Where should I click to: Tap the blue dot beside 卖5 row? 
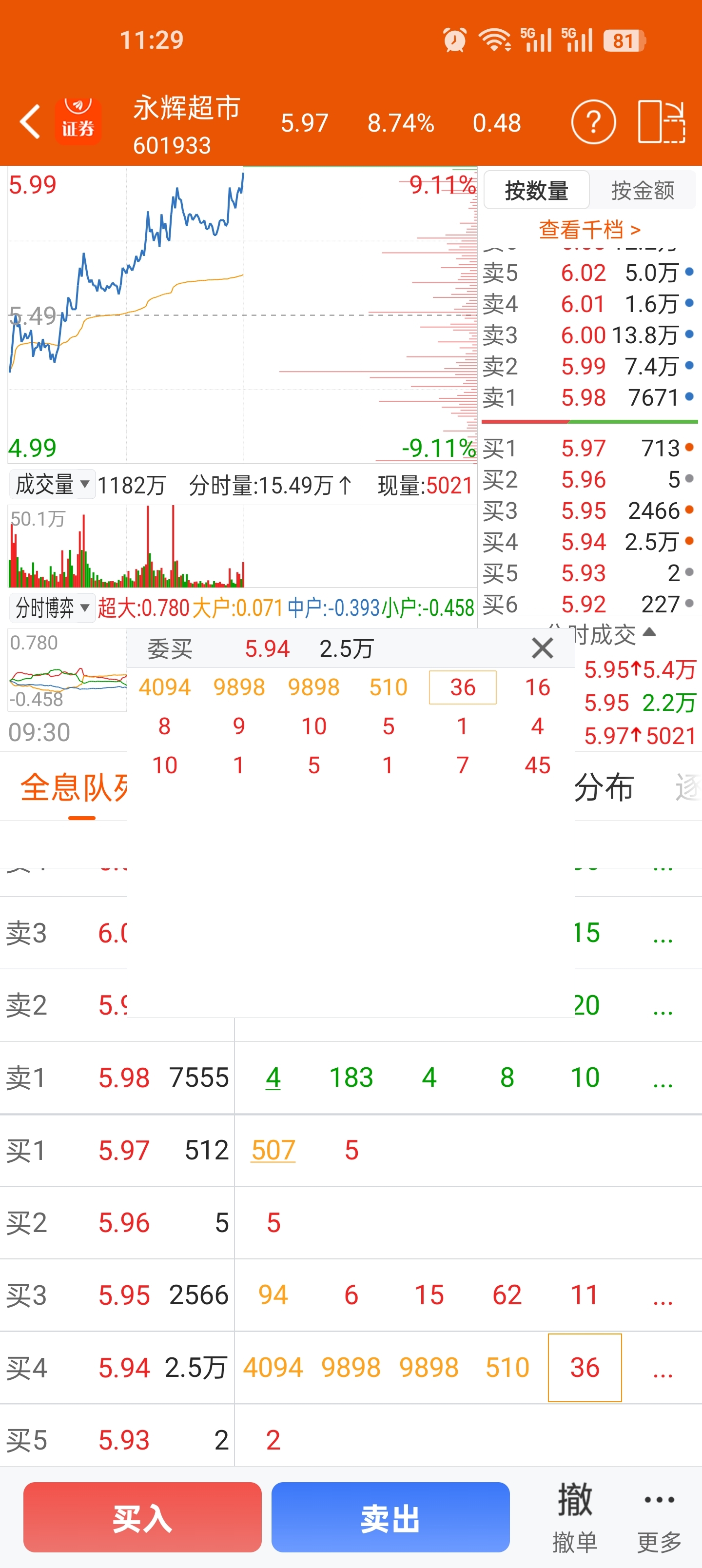point(689,272)
